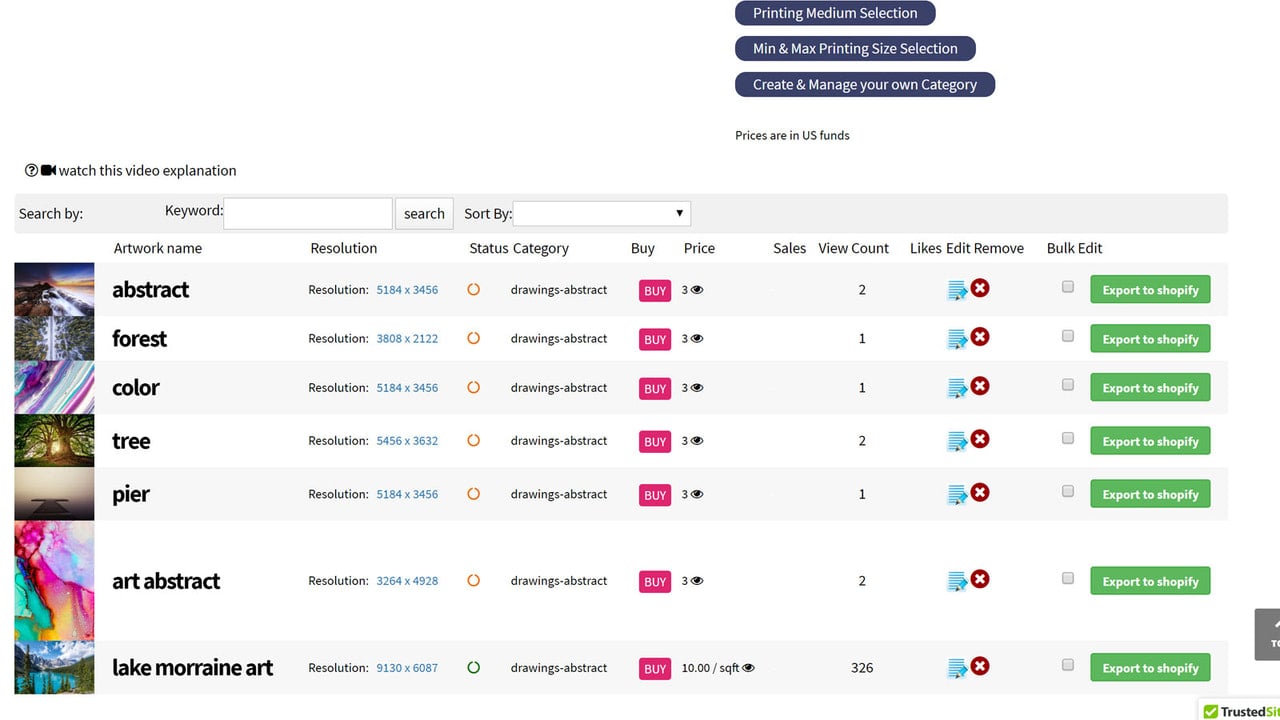1280x720 pixels.
Task: Open the 3264 x 4928 resolution link
Action: (x=407, y=581)
